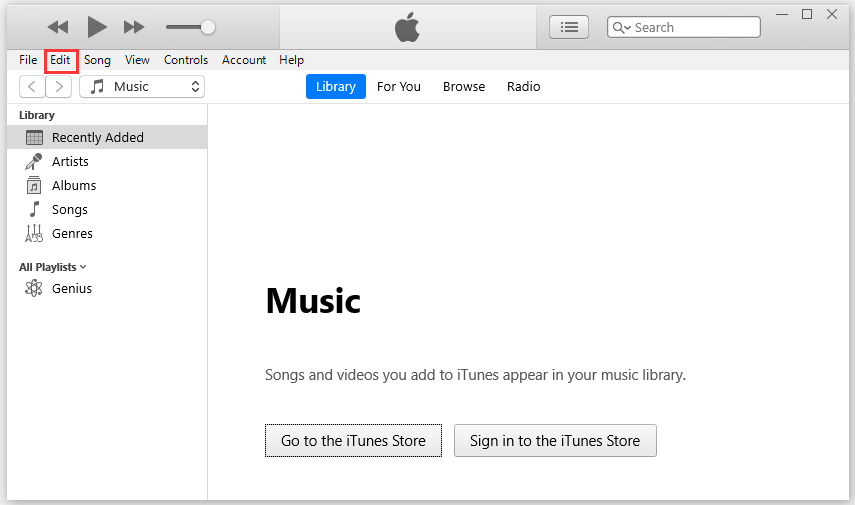855x505 pixels.
Task: Switch to the Browse tab
Action: pyautogui.click(x=463, y=87)
